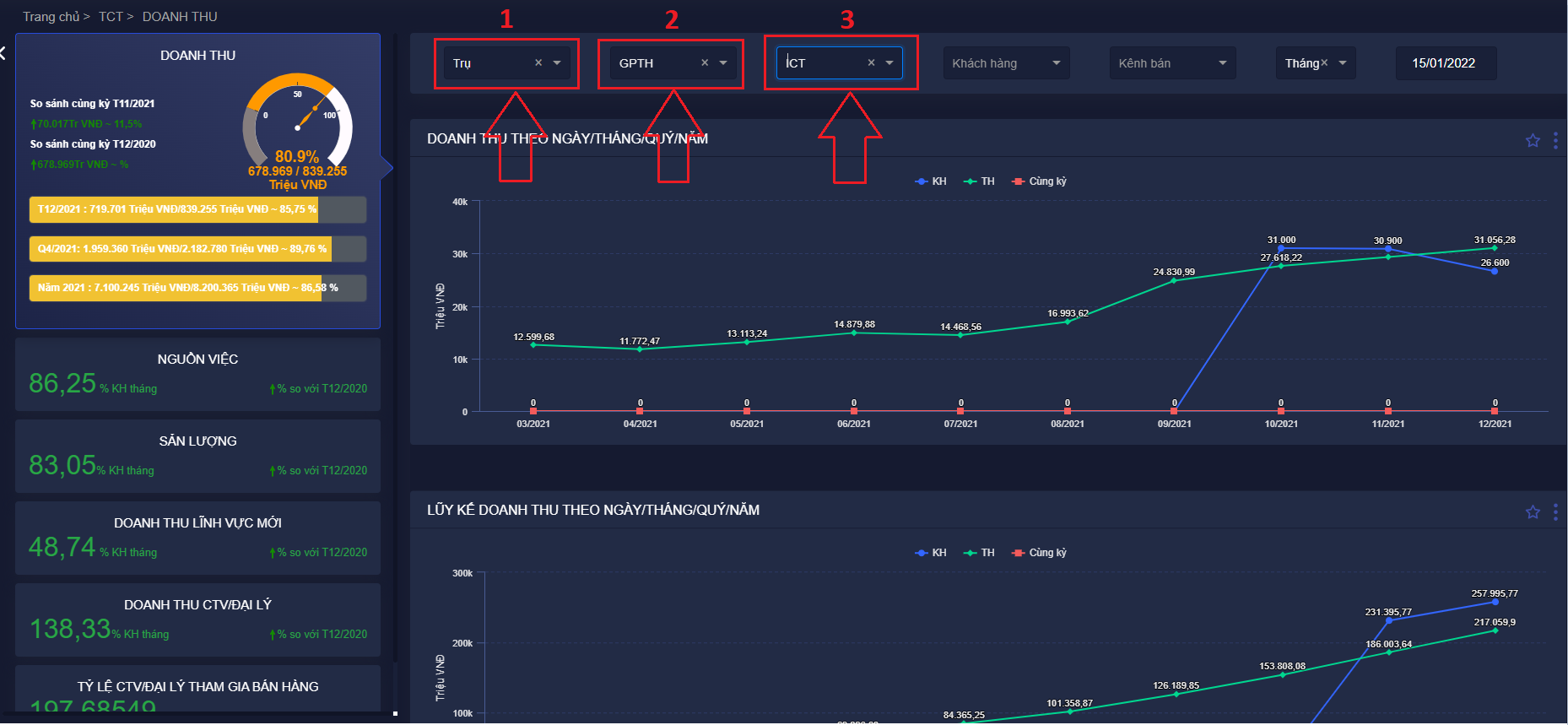This screenshot has height=725, width=1568.
Task: Open options menu of DOANH THU THEO NGÀY chart
Action: coord(1555,140)
